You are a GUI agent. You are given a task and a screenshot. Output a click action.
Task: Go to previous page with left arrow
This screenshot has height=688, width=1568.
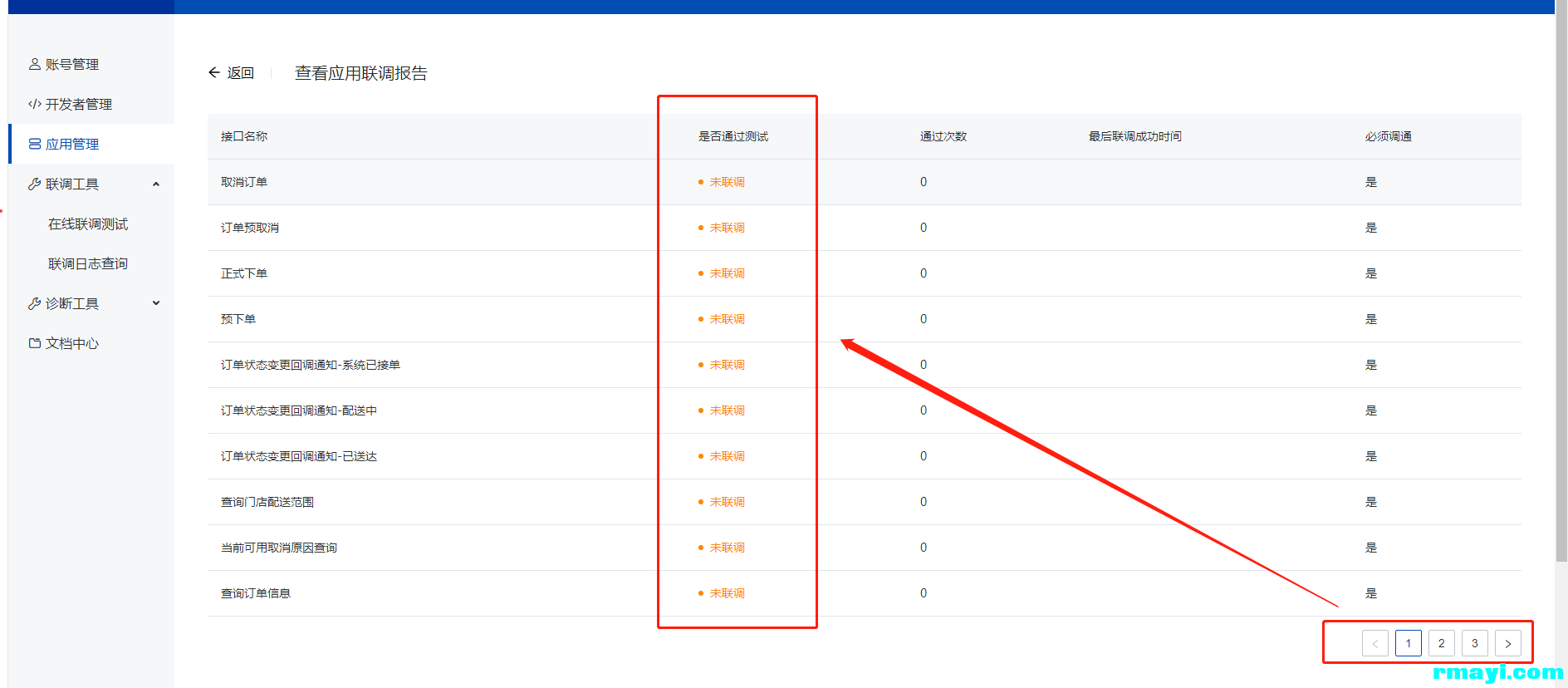[x=1375, y=643]
